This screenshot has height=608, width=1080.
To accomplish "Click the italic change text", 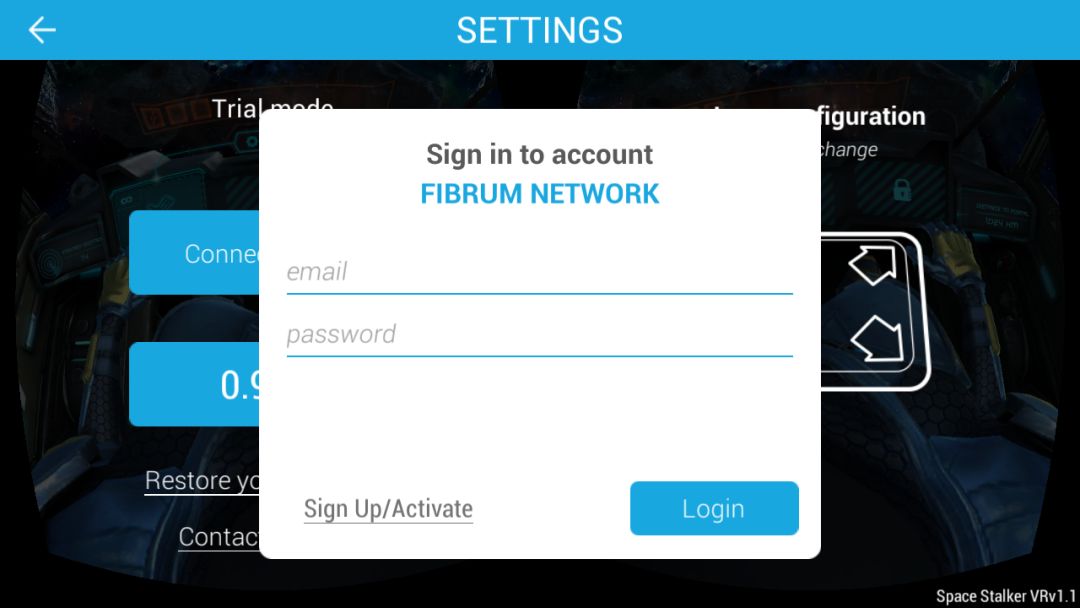I will pyautogui.click(x=849, y=149).
